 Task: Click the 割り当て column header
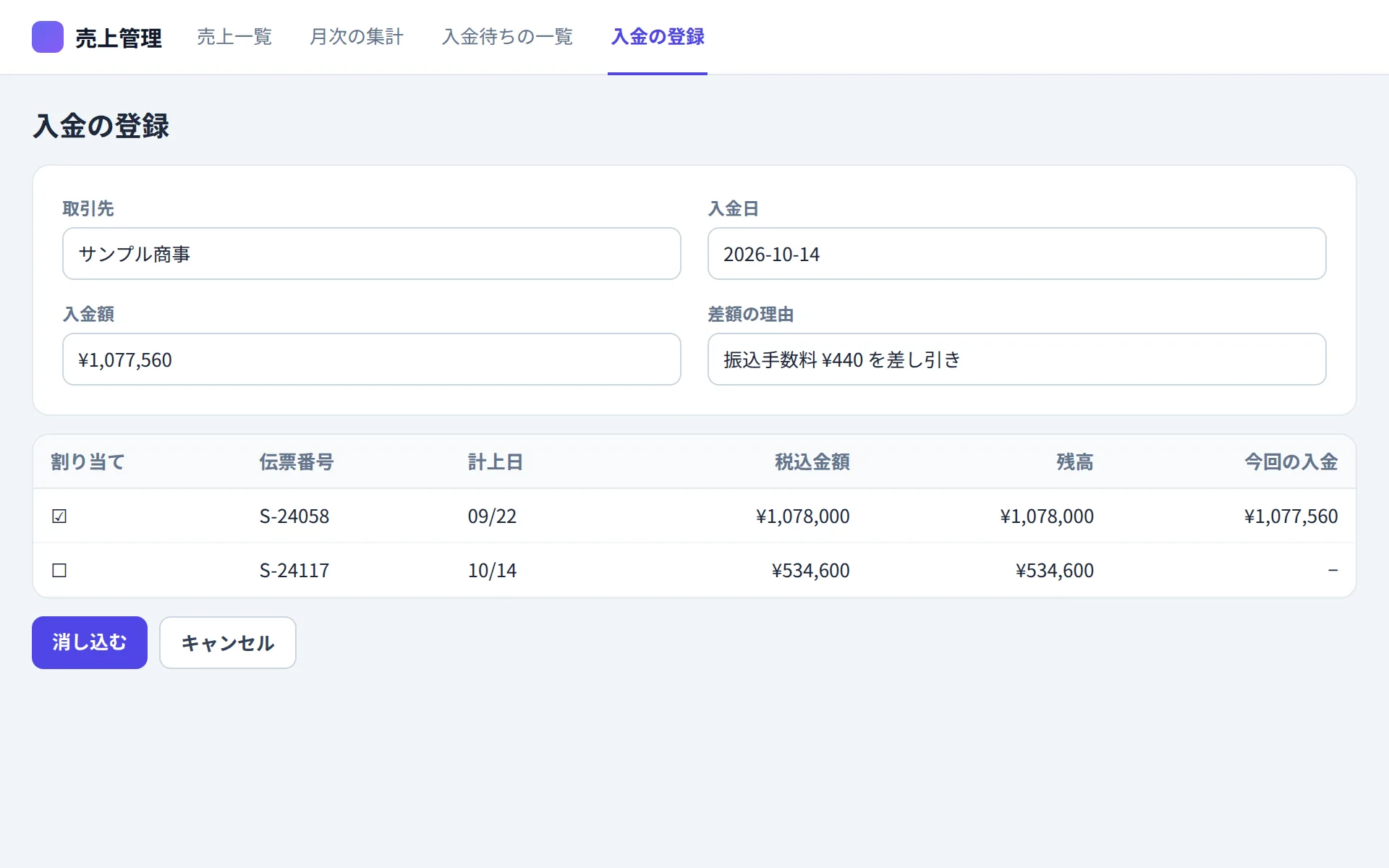(x=88, y=462)
